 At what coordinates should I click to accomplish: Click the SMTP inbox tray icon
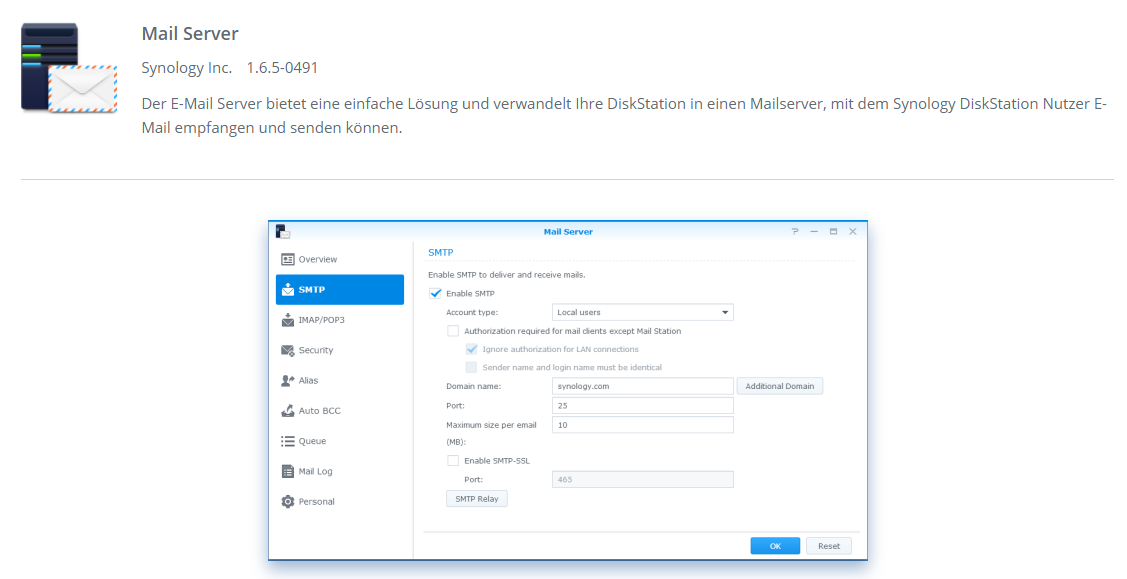(288, 290)
